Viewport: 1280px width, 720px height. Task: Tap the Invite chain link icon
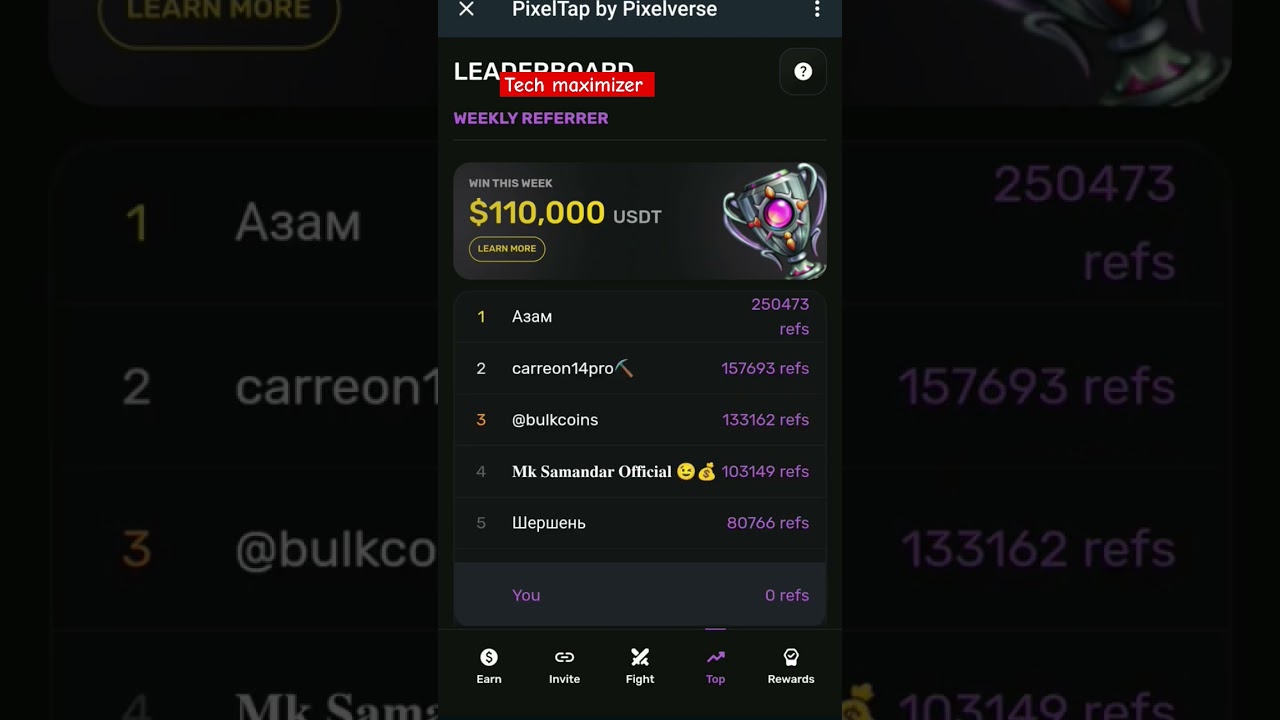pos(564,657)
